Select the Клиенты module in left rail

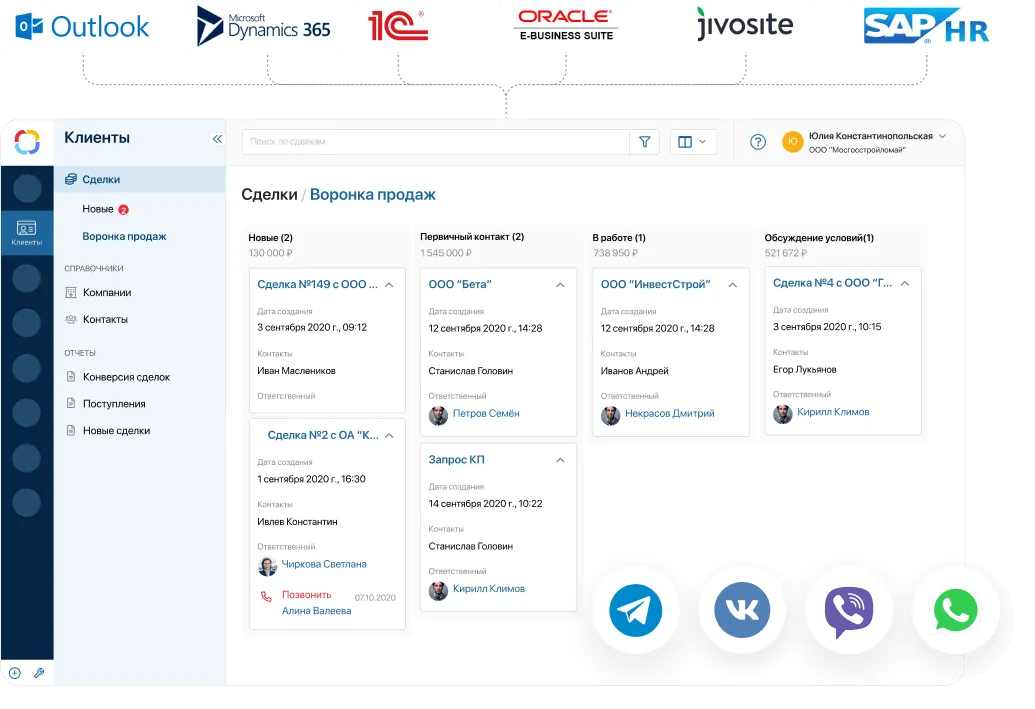[27, 233]
